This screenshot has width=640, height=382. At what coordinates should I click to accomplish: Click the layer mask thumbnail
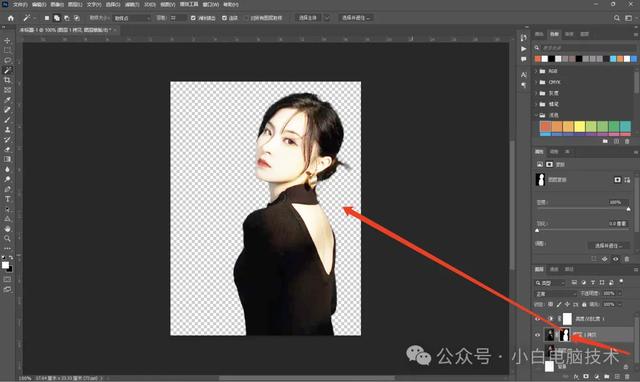pos(564,335)
